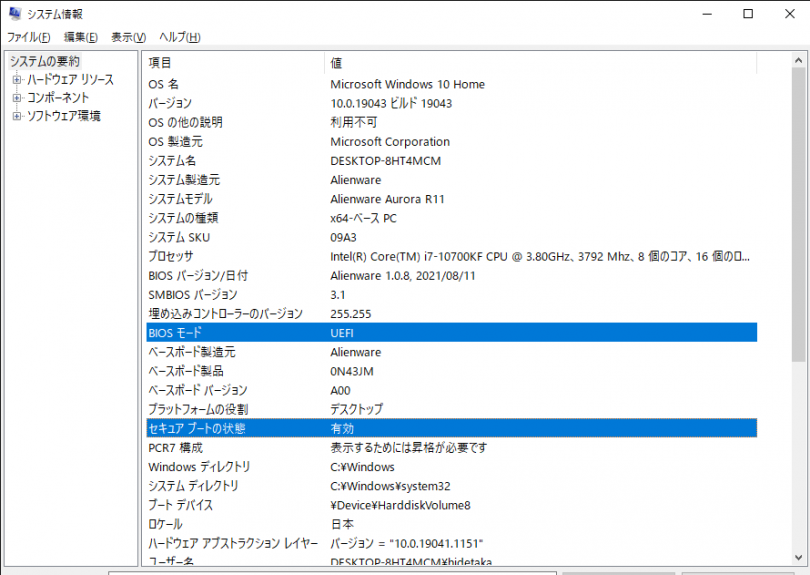Open the 編集(E) menu
This screenshot has width=810, height=575.
(81, 37)
